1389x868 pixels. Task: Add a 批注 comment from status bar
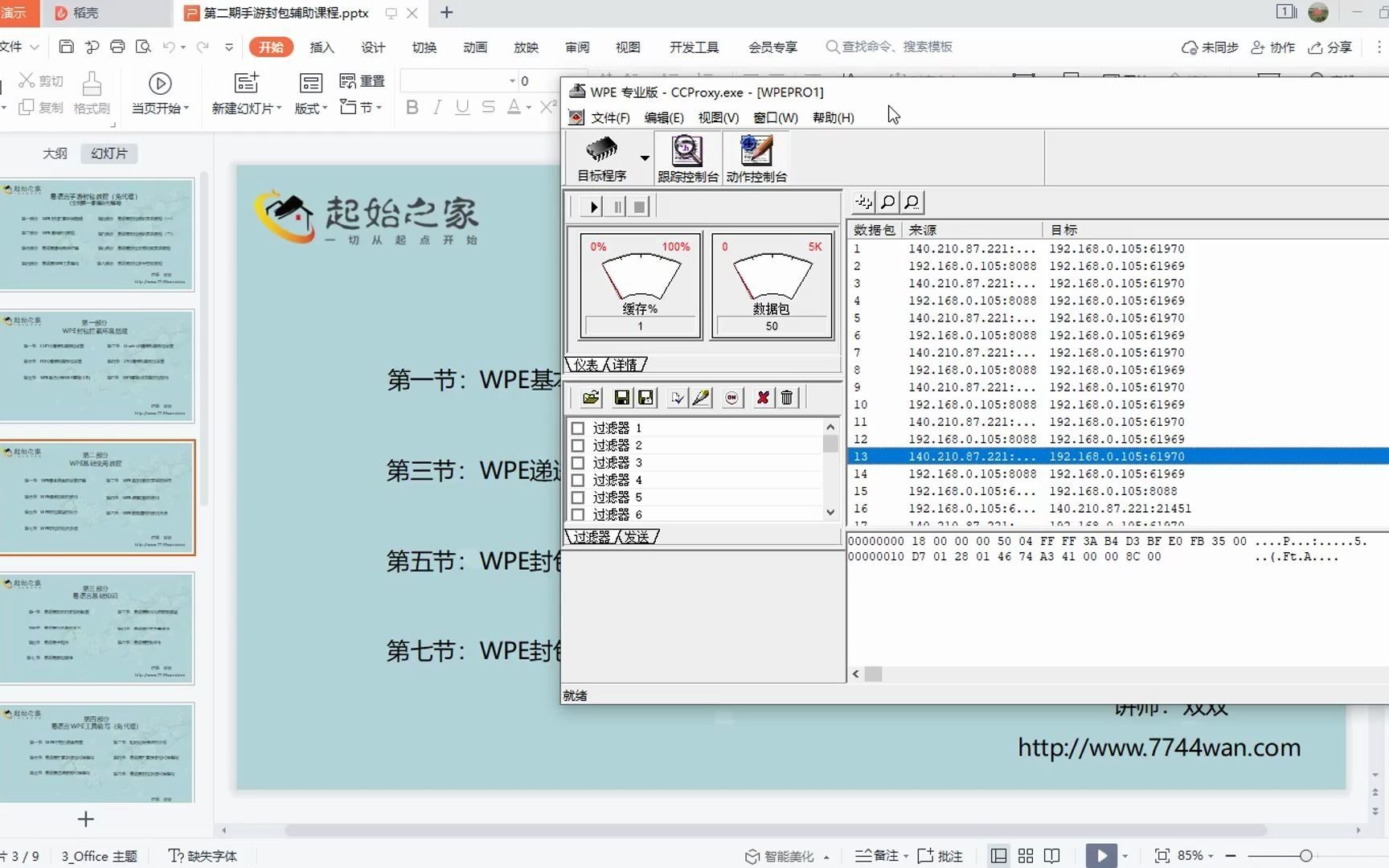click(x=940, y=856)
